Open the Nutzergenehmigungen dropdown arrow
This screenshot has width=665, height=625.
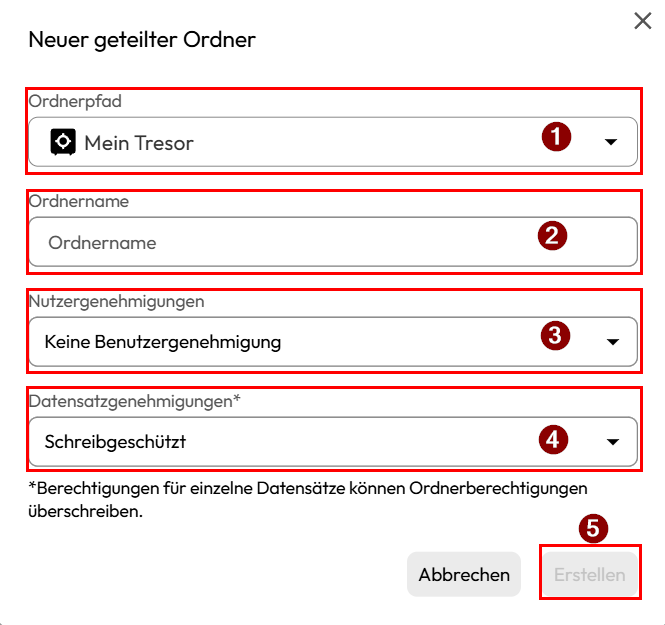click(x=612, y=342)
